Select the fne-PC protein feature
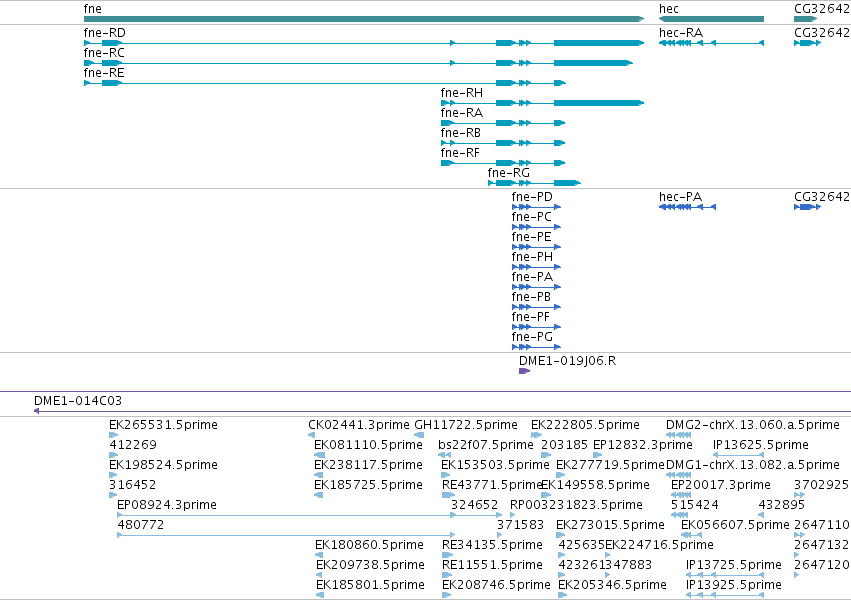The width and height of the screenshot is (851, 600). coord(536,227)
